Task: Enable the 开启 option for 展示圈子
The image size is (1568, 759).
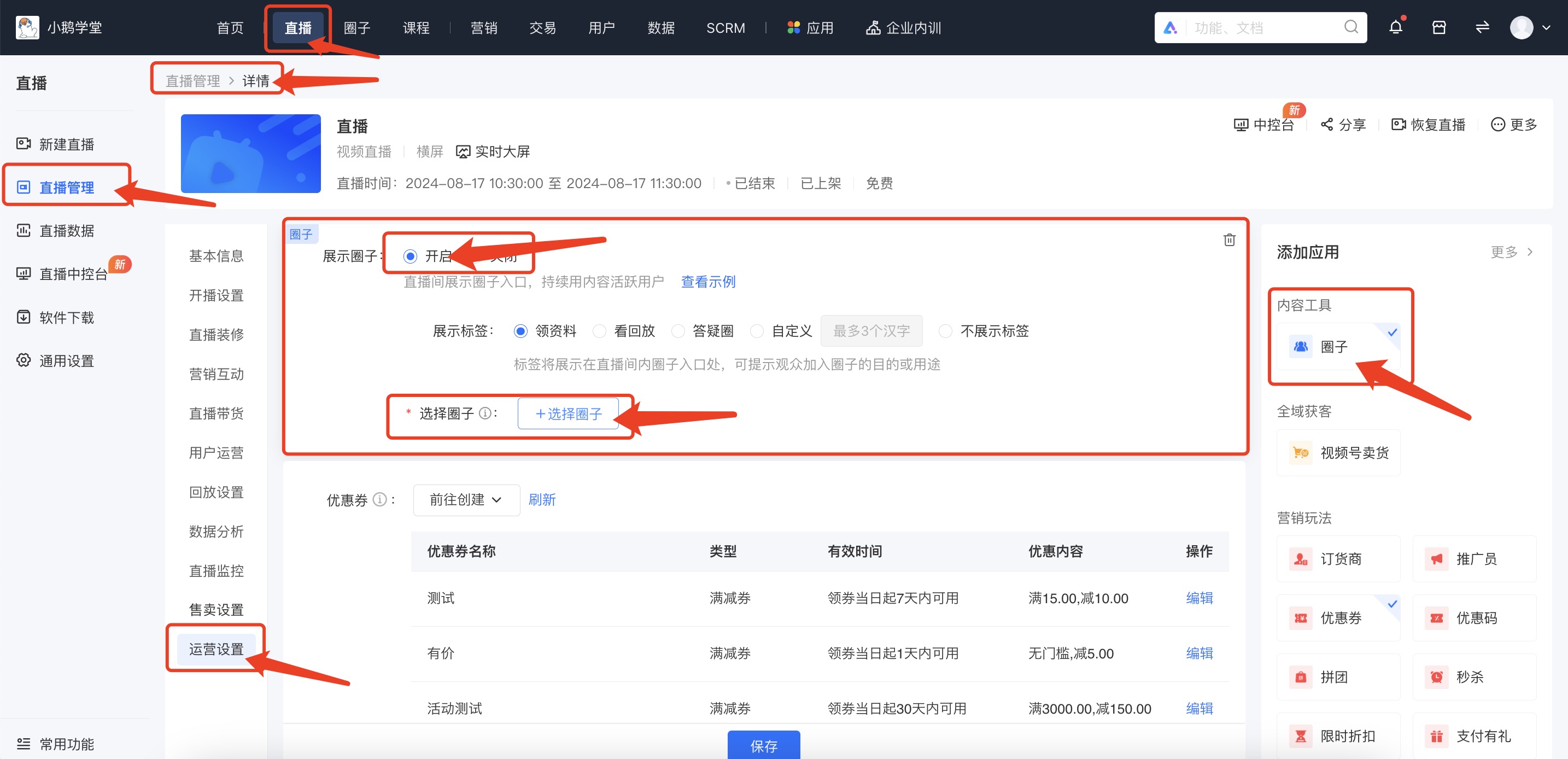Action: (x=410, y=256)
